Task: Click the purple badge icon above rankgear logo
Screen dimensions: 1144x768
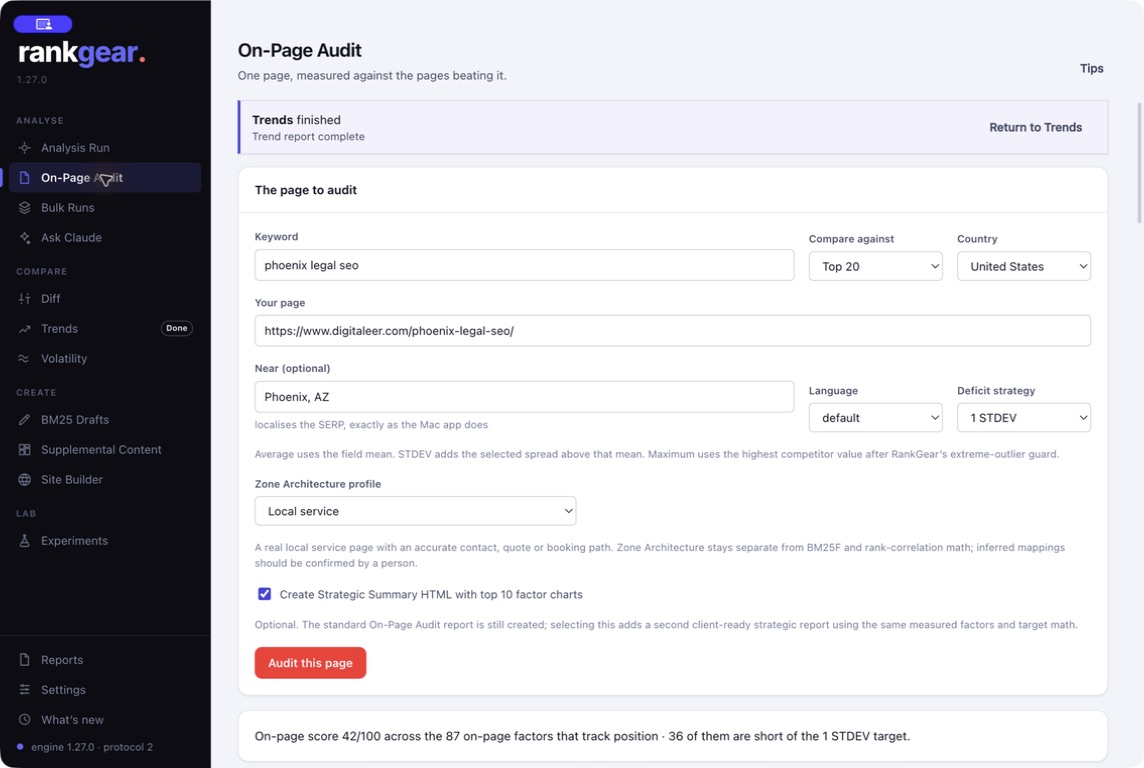Action: [43, 24]
